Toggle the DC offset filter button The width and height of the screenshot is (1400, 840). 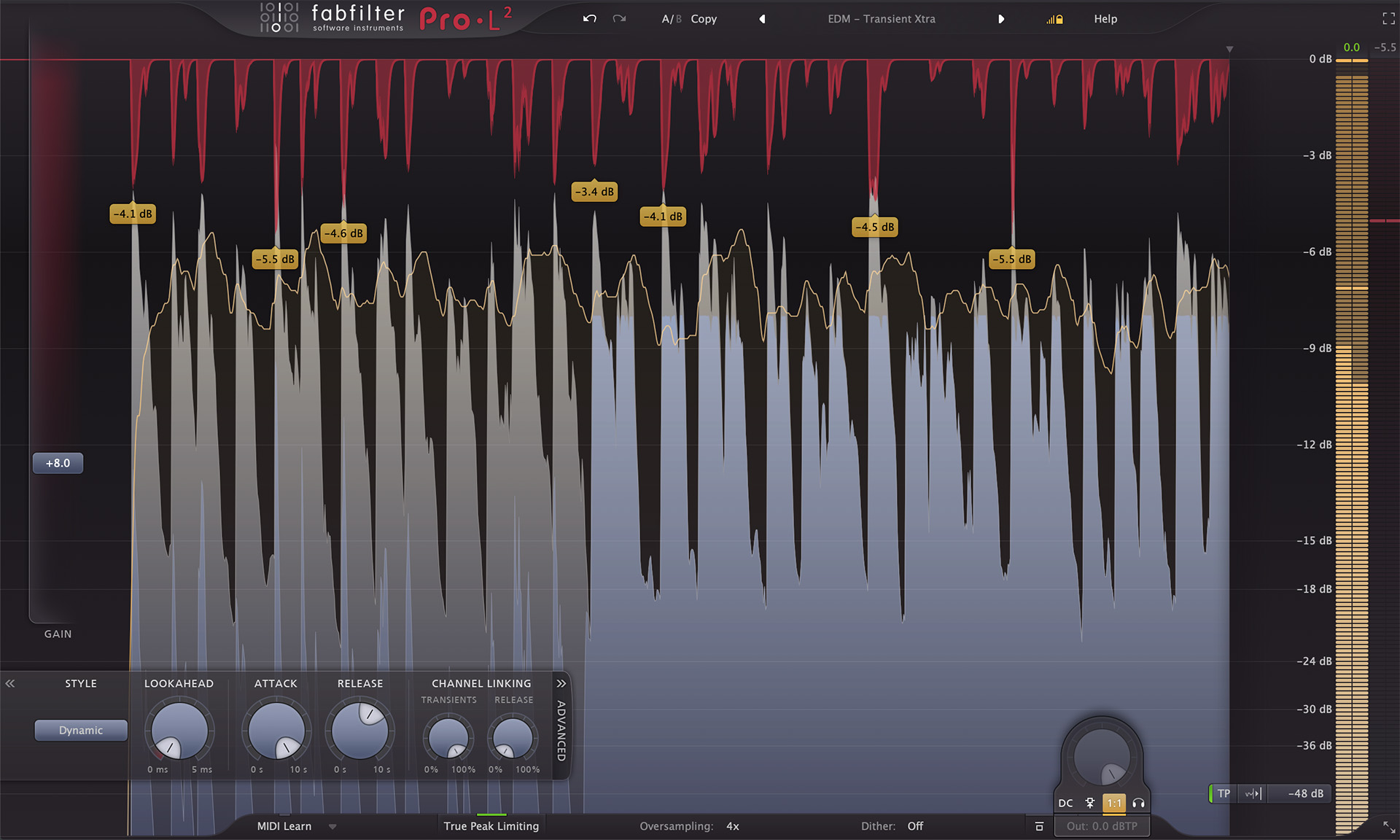[x=1065, y=803]
